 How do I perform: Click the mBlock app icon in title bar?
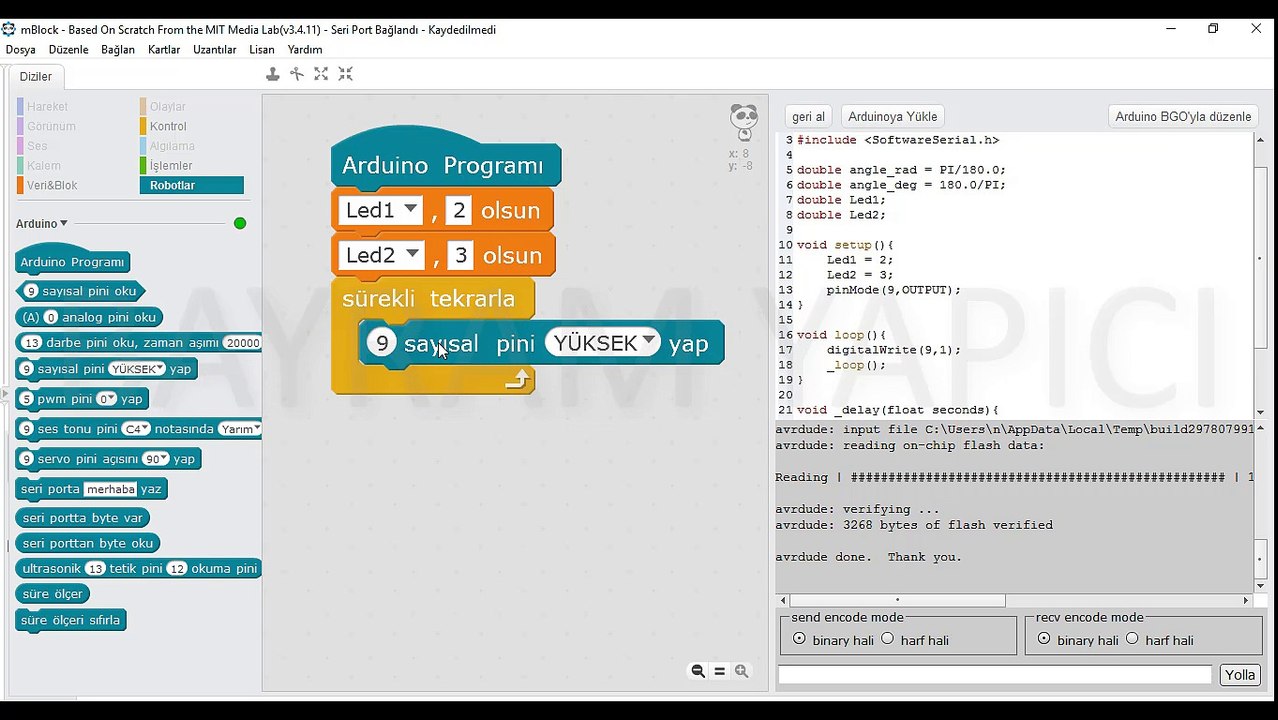[9, 29]
